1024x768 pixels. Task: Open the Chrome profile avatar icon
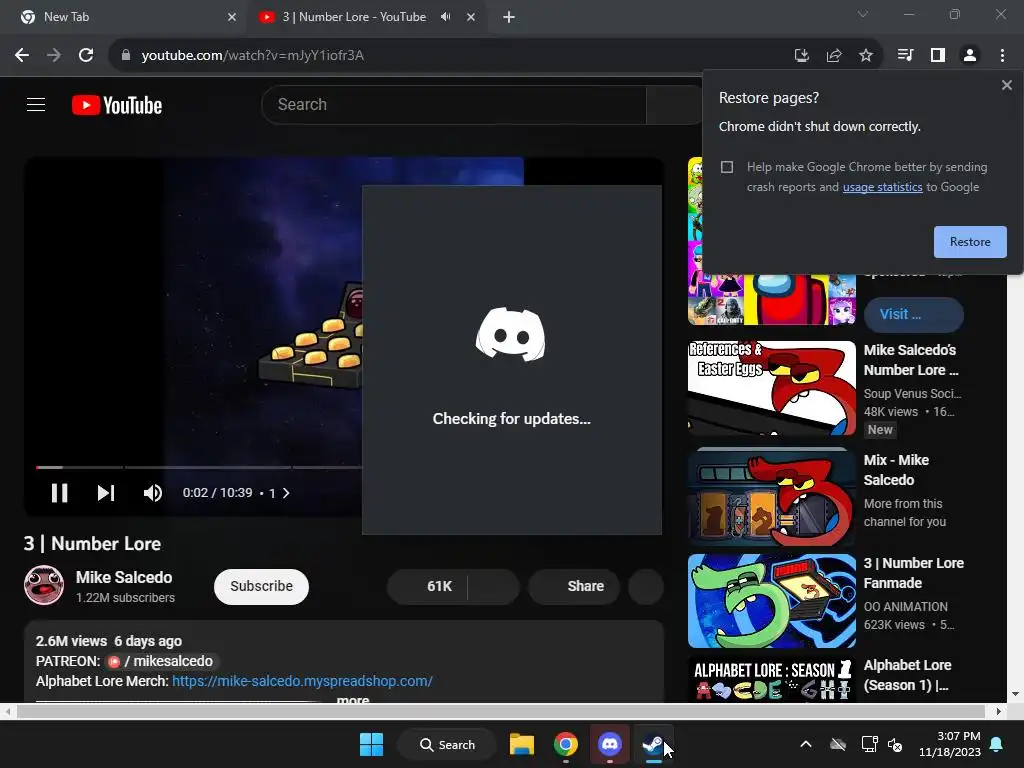click(970, 56)
